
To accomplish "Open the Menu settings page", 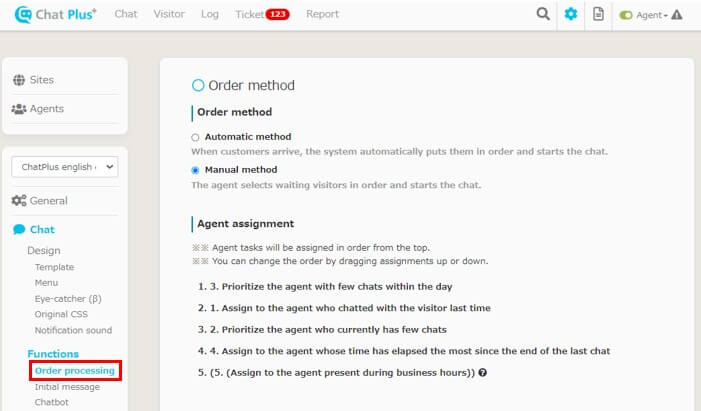I will pos(46,283).
